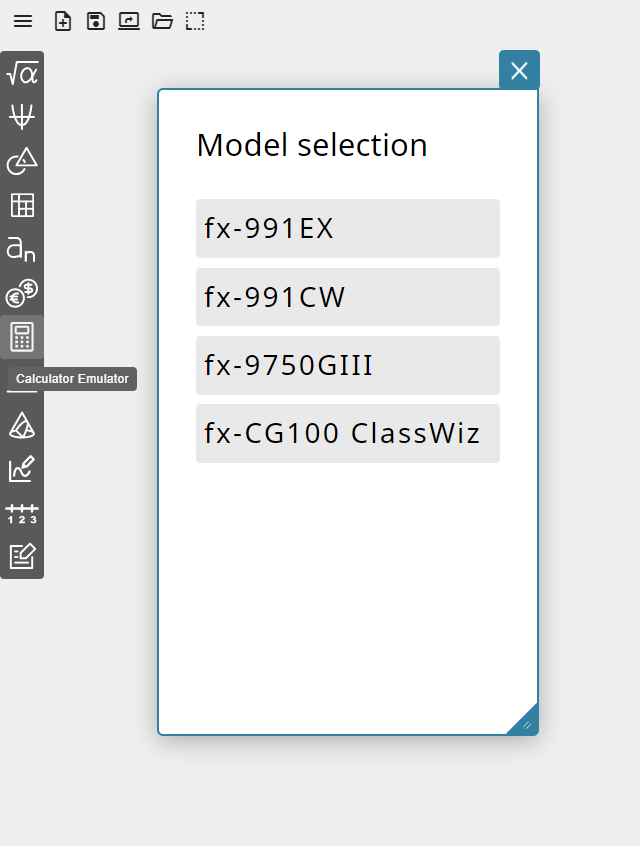Image resolution: width=640 pixels, height=846 pixels.
Task: Create a new paper with plus icon
Action: pyautogui.click(x=63, y=22)
